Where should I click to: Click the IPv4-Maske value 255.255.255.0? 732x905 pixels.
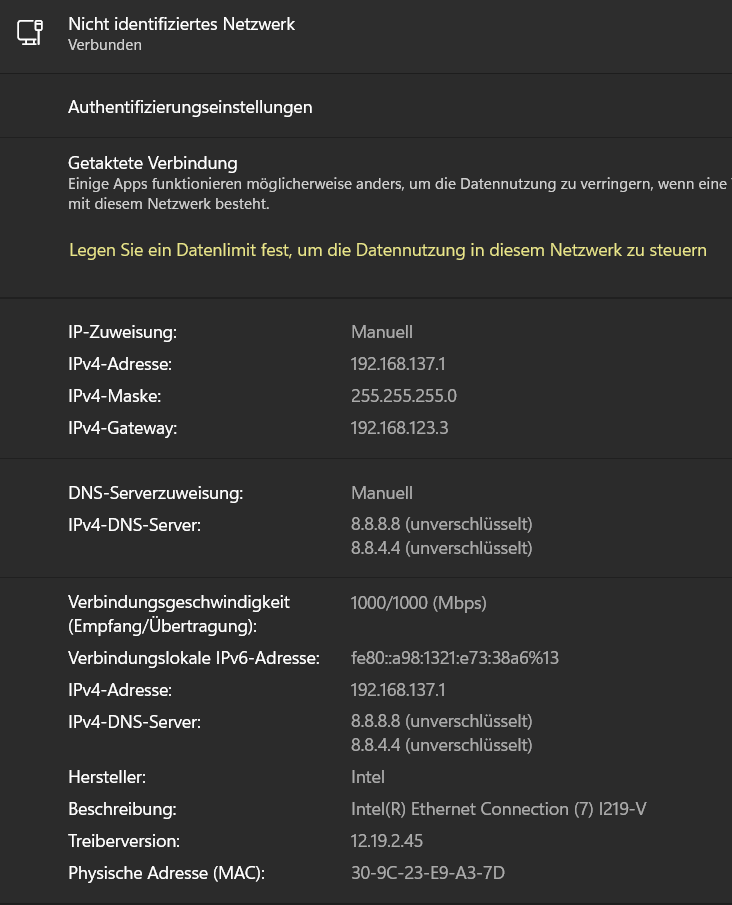coord(403,396)
